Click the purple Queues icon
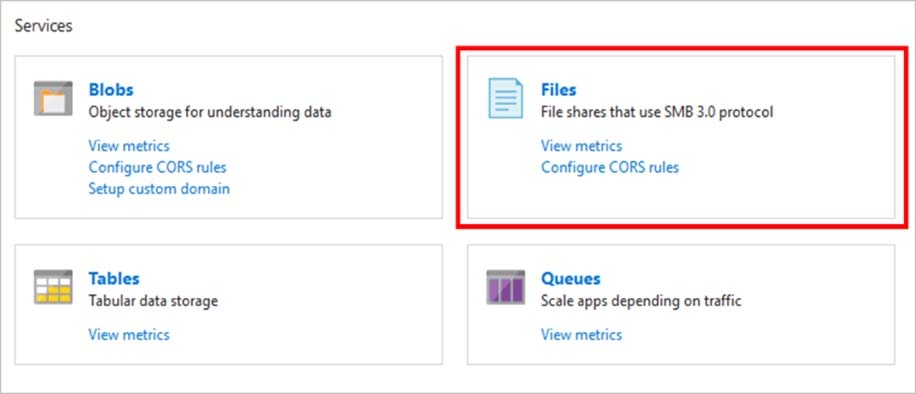The image size is (916, 394). [x=505, y=287]
